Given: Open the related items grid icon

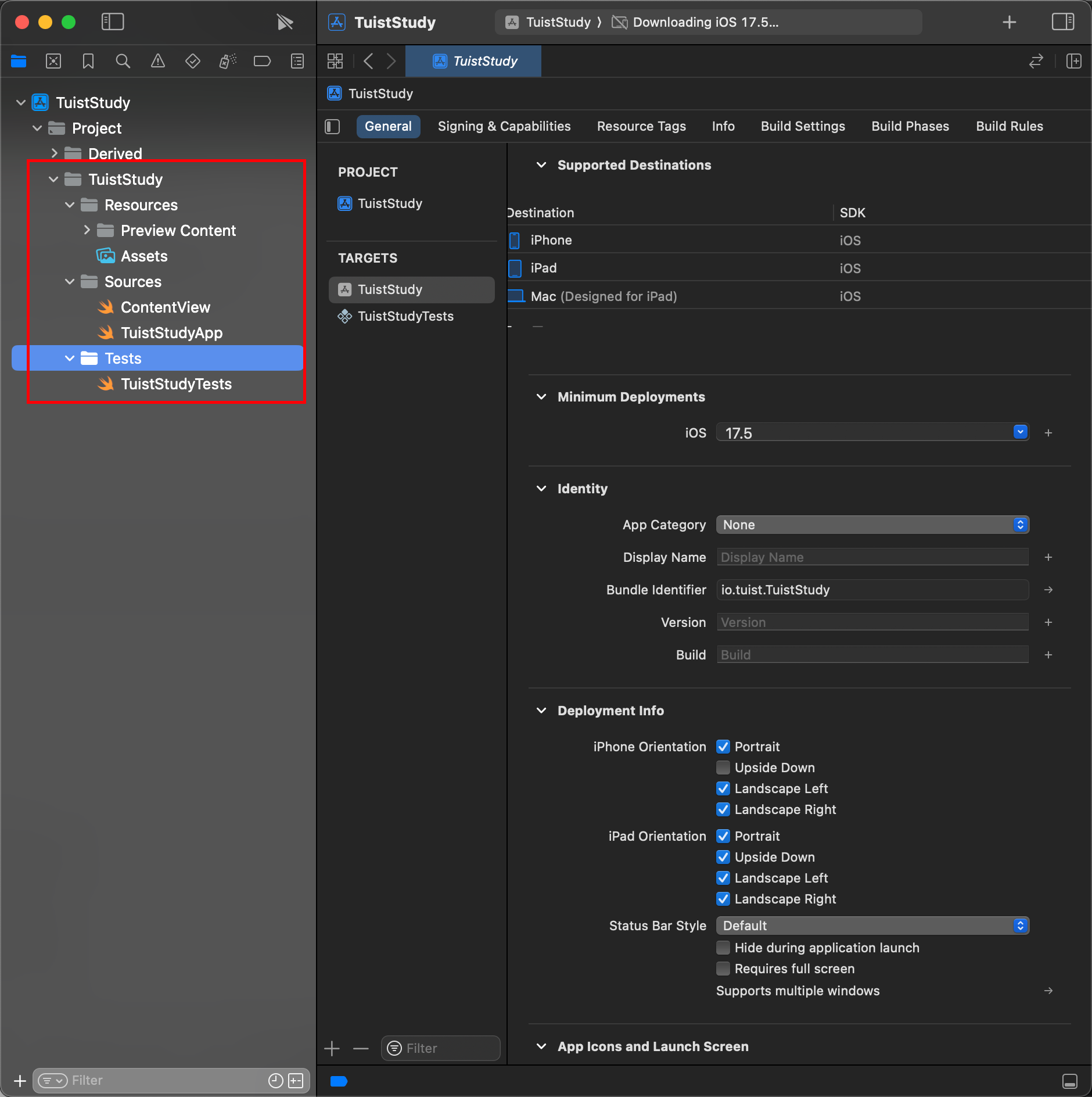Looking at the screenshot, I should pyautogui.click(x=335, y=61).
